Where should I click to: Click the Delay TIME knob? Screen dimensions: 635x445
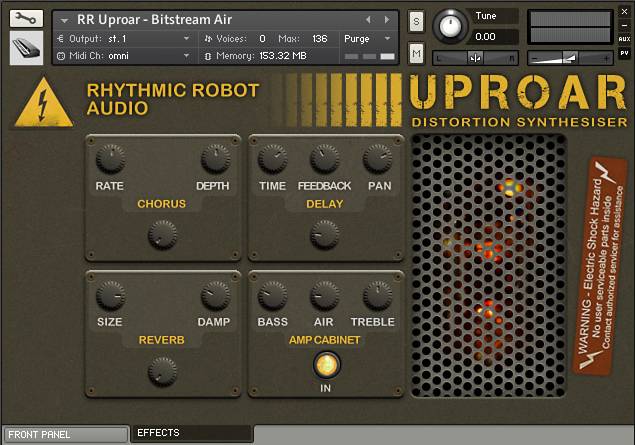tap(273, 159)
